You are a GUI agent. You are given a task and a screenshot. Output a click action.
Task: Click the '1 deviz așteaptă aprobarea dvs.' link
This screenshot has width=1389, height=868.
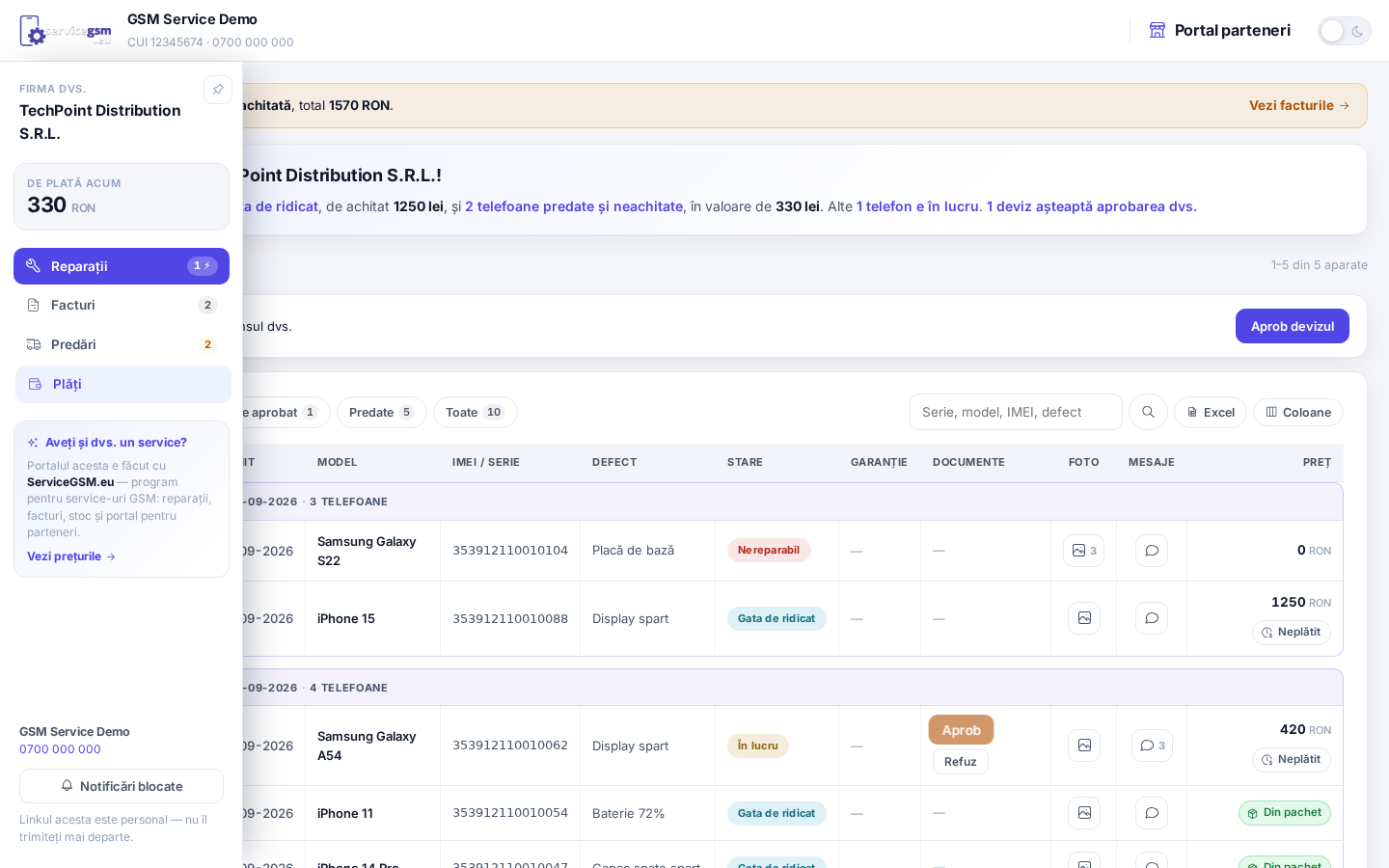1092,206
